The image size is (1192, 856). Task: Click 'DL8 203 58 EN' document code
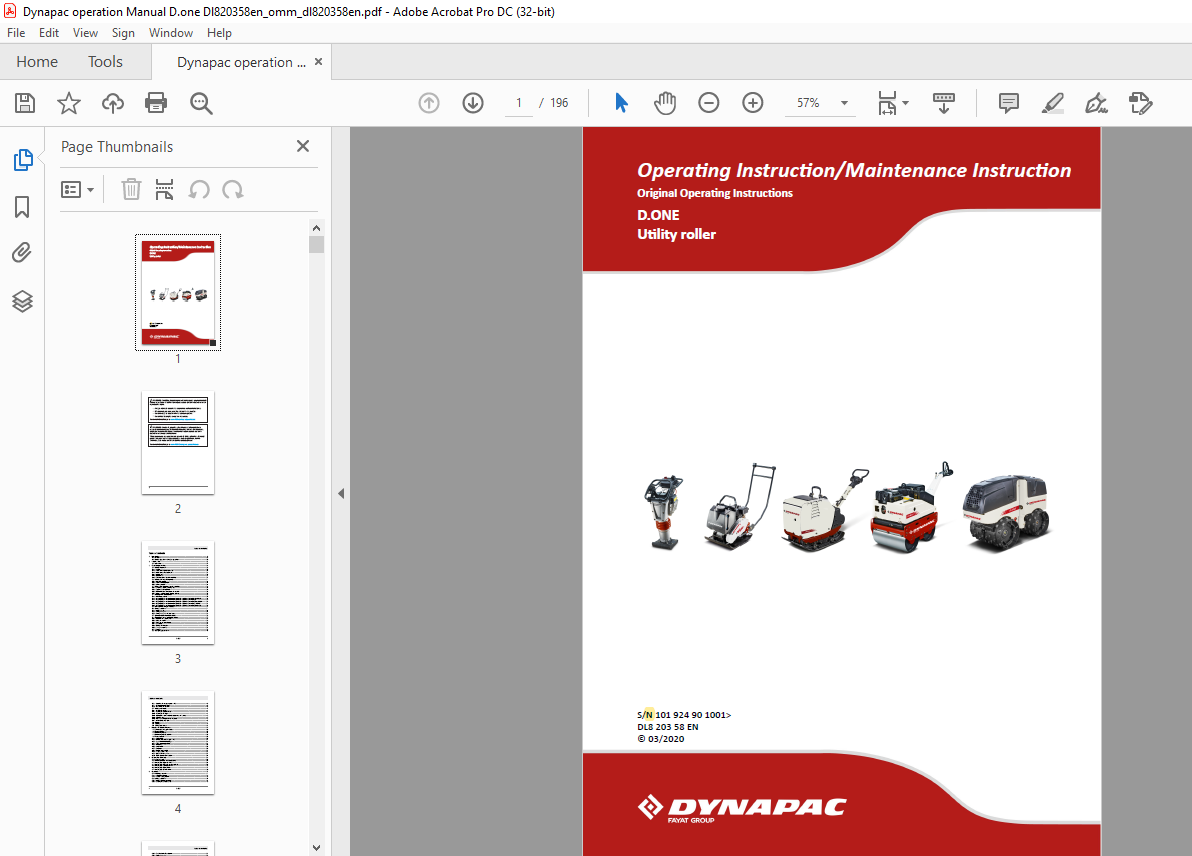coord(667,727)
